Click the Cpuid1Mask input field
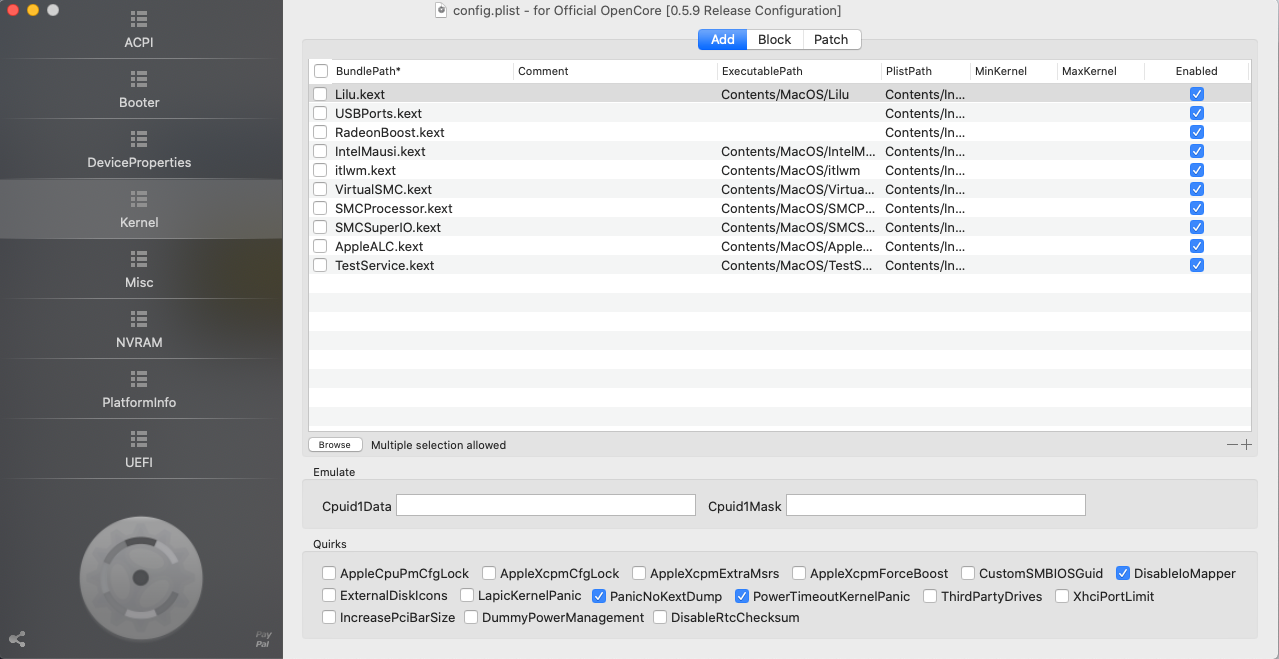 936,505
